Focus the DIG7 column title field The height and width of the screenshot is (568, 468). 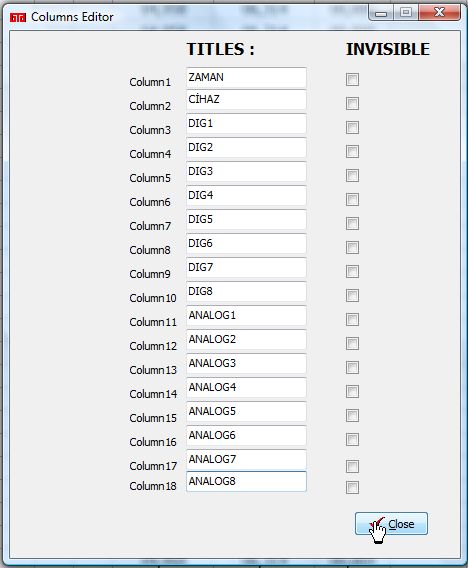click(x=246, y=267)
